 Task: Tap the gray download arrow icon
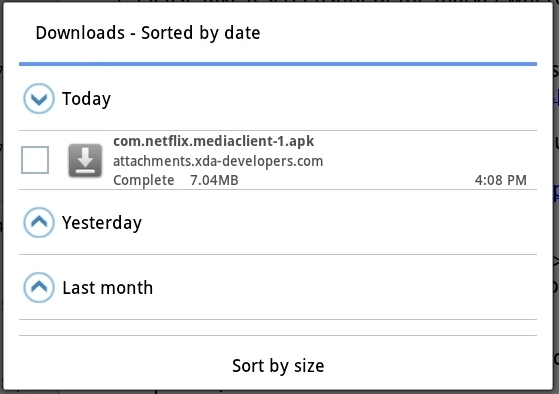85,160
